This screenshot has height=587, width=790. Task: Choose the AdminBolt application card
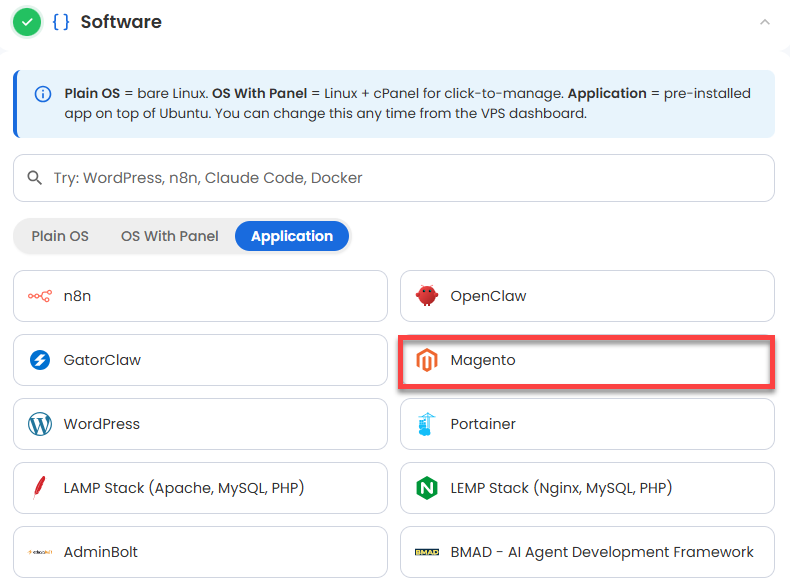[x=201, y=552]
